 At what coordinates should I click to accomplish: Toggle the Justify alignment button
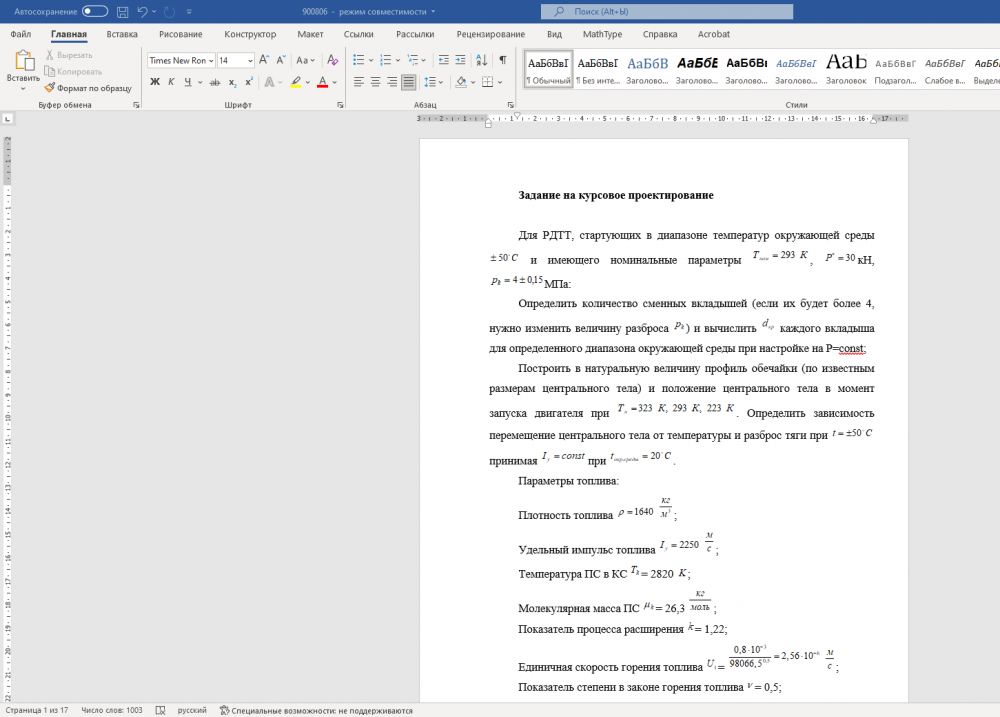coord(408,82)
